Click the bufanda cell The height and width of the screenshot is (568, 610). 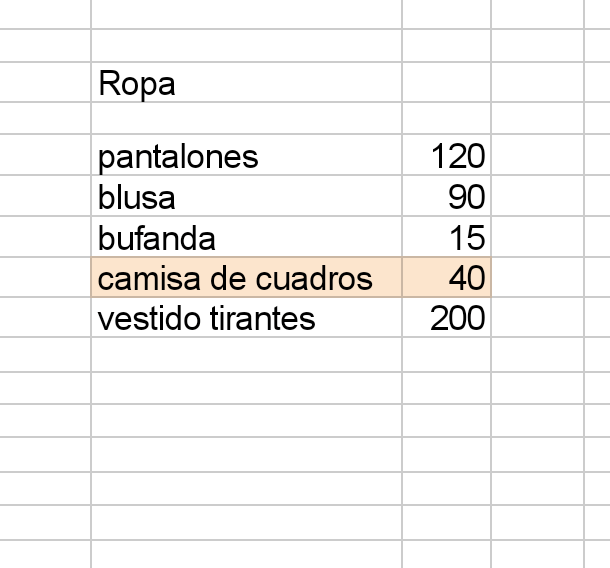click(x=246, y=238)
